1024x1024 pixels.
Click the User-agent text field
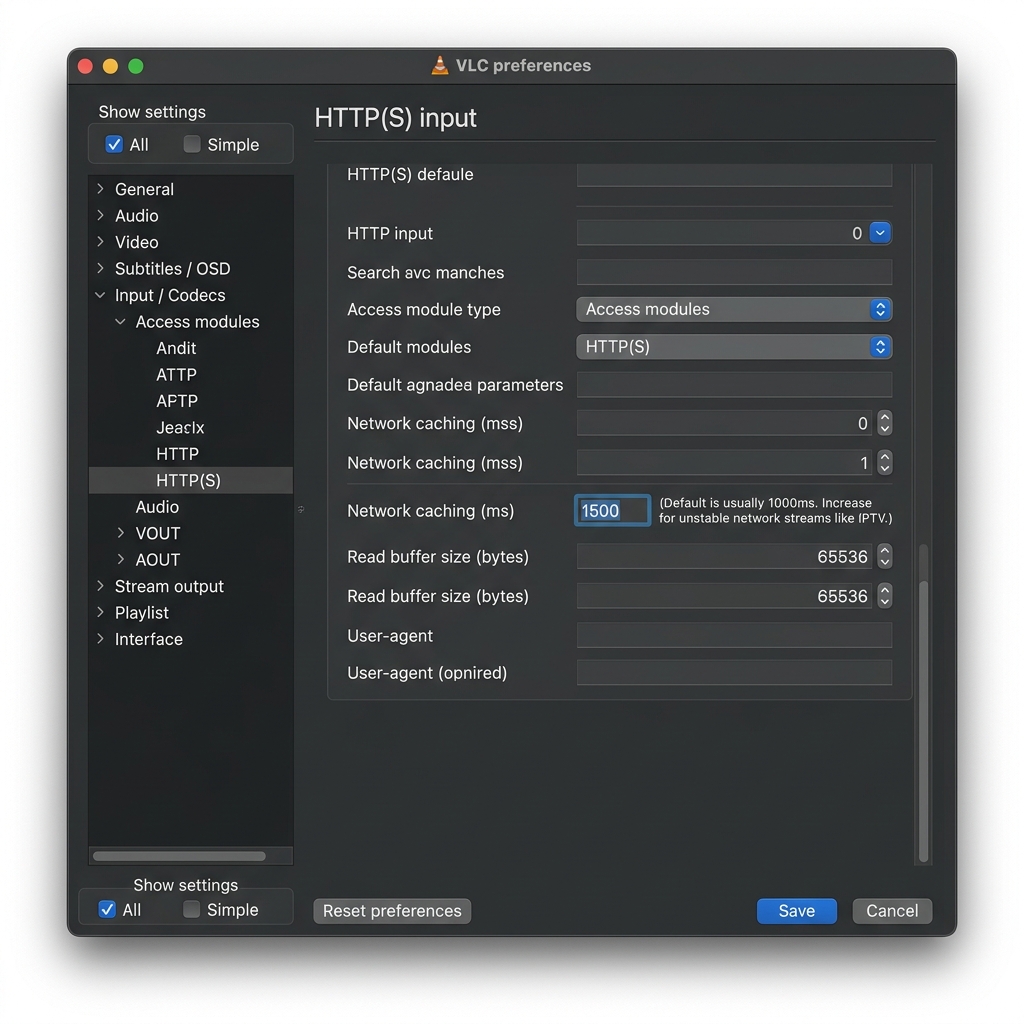[734, 635]
